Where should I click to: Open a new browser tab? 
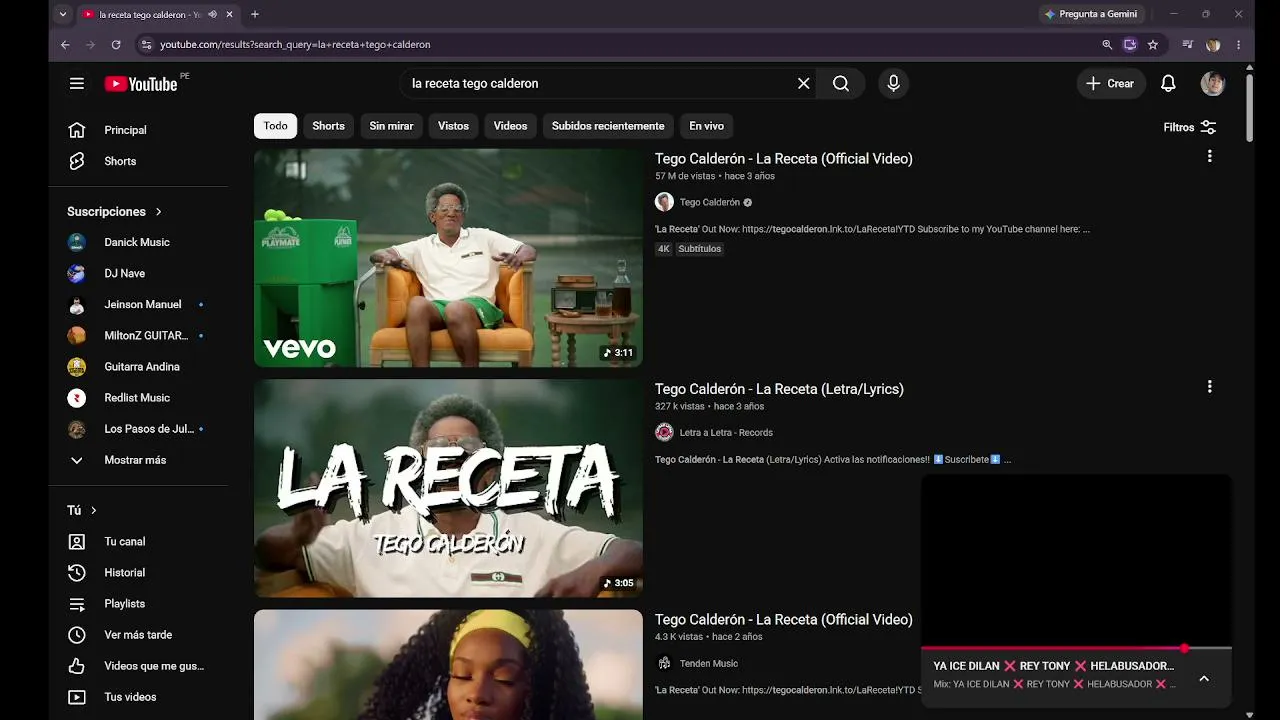pyautogui.click(x=255, y=14)
